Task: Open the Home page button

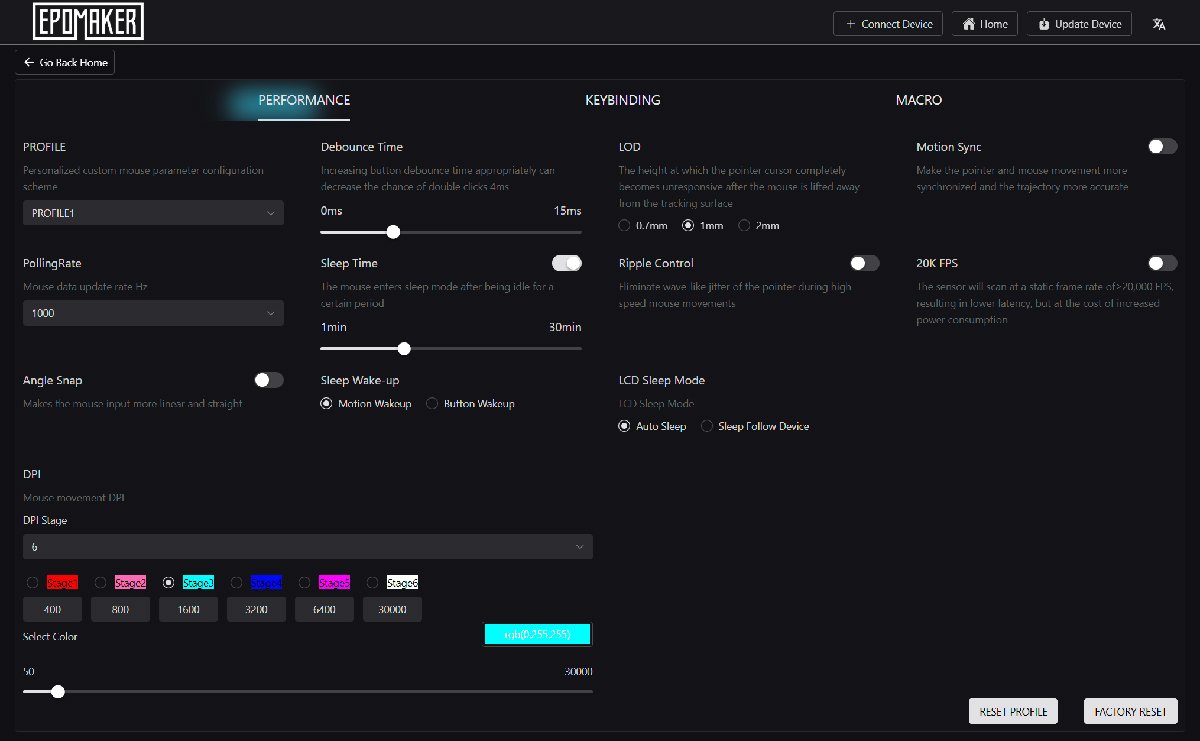Action: (985, 24)
